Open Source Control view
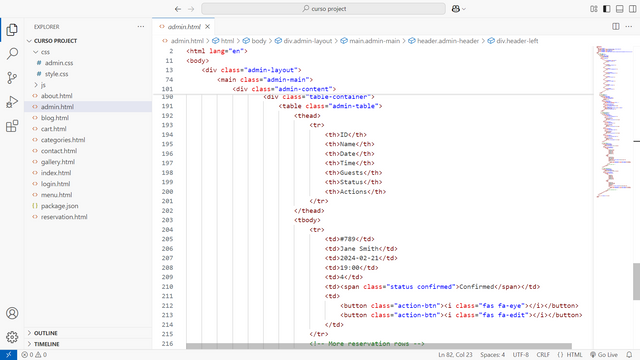The height and width of the screenshot is (360, 640). click(12, 78)
